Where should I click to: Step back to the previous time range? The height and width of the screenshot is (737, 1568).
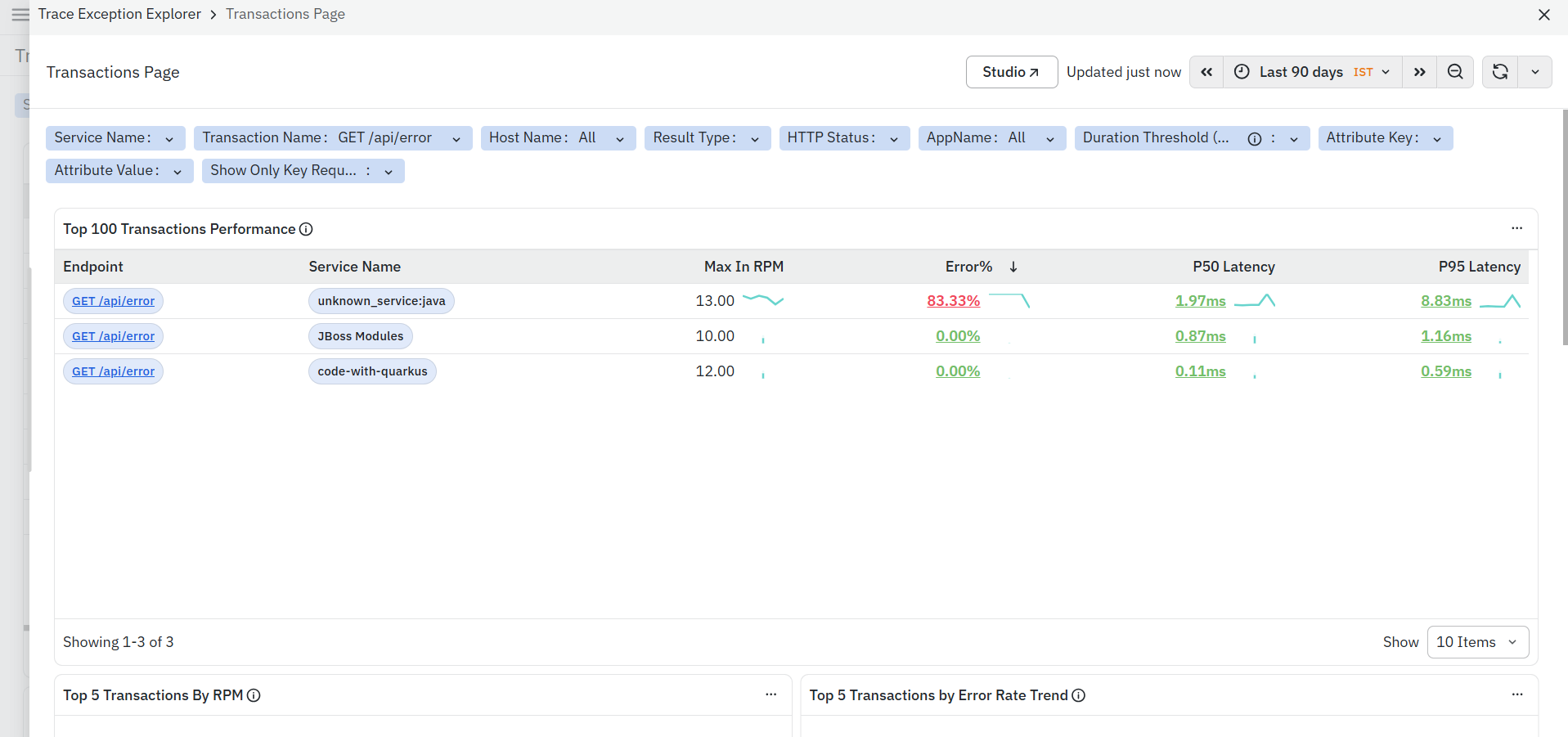tap(1206, 72)
